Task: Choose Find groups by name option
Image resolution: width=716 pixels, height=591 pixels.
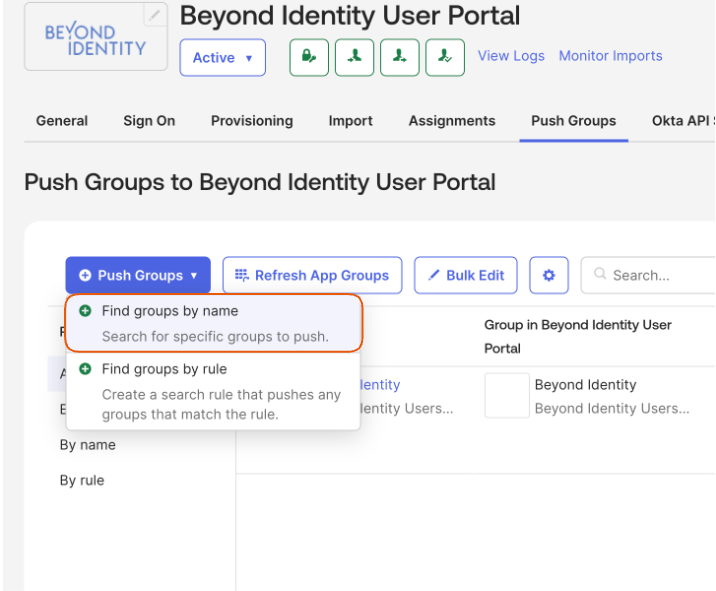Action: (214, 323)
